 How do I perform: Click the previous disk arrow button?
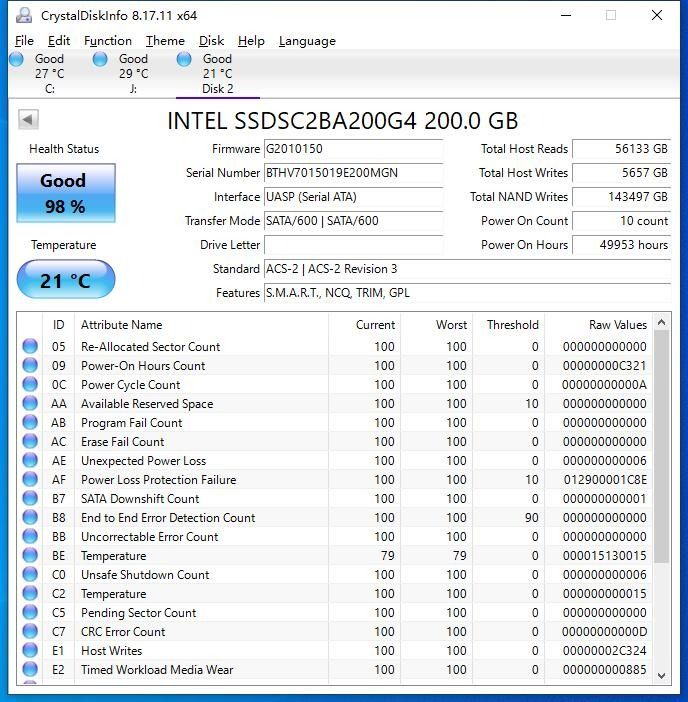pos(28,120)
